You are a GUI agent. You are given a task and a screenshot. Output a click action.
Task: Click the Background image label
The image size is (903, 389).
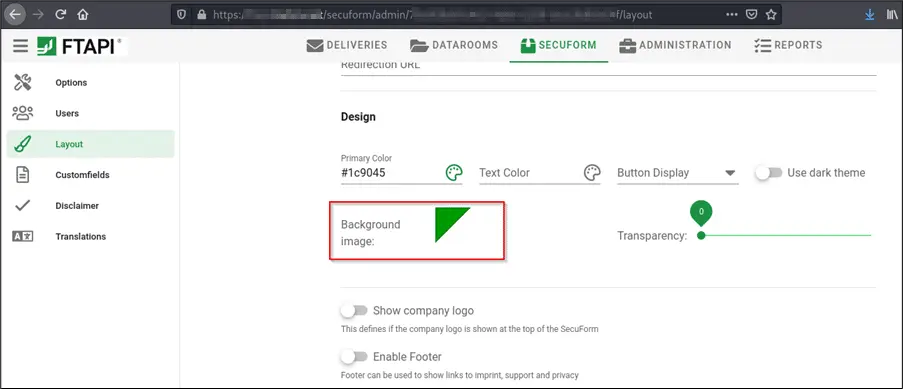tap(370, 233)
